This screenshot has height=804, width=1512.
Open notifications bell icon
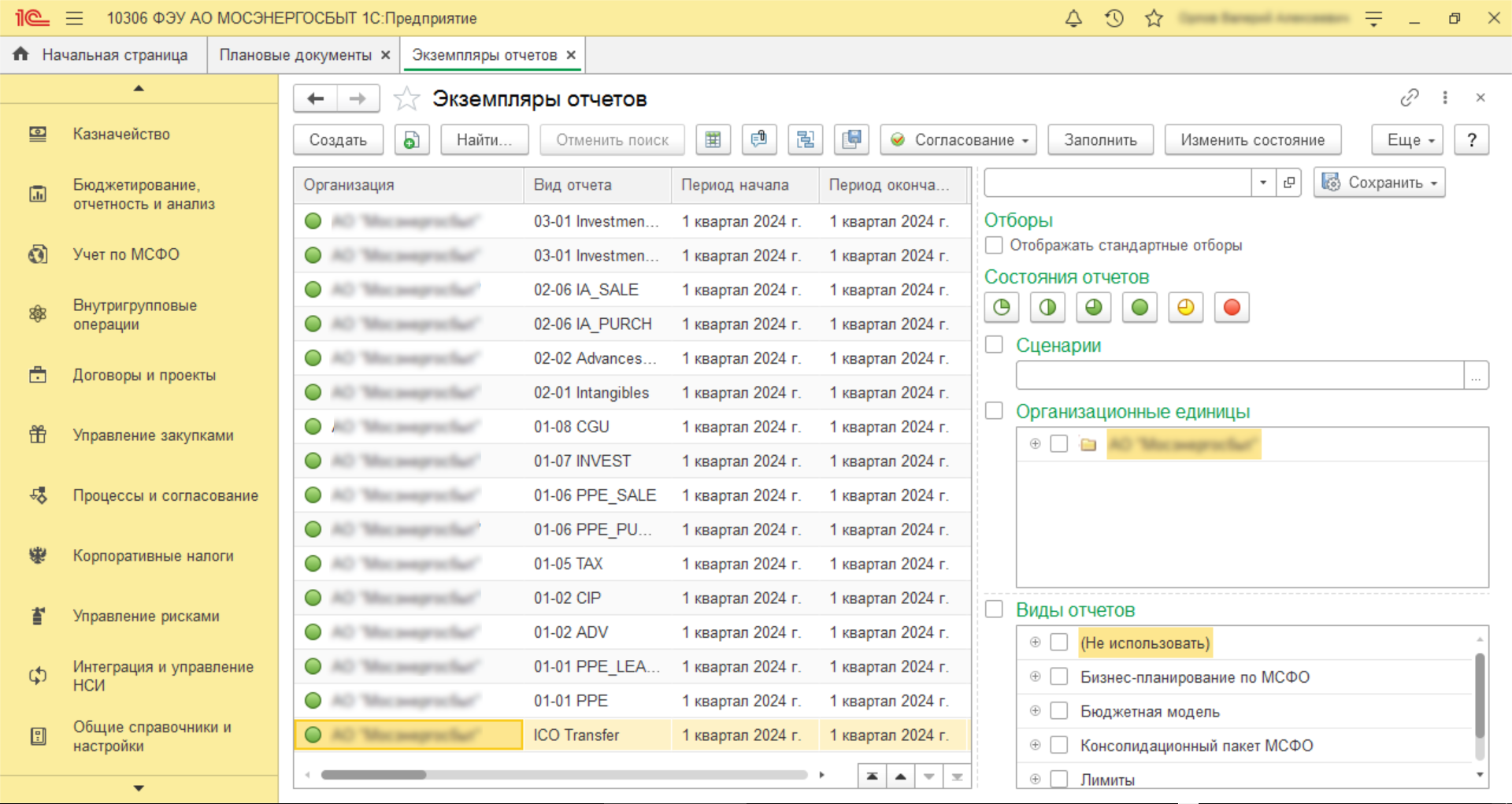1073,18
